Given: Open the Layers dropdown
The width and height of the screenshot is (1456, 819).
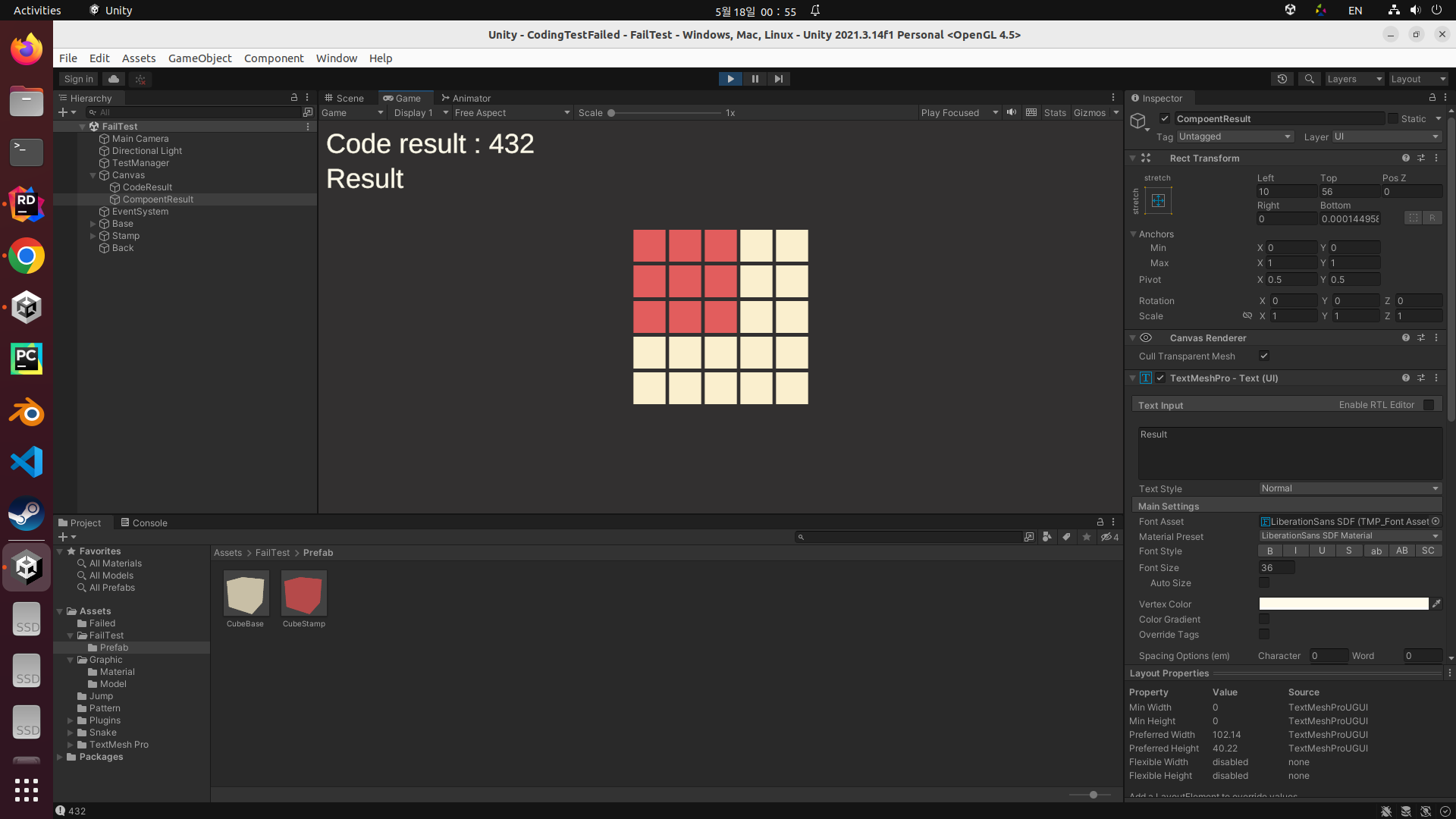Looking at the screenshot, I should (x=1354, y=79).
